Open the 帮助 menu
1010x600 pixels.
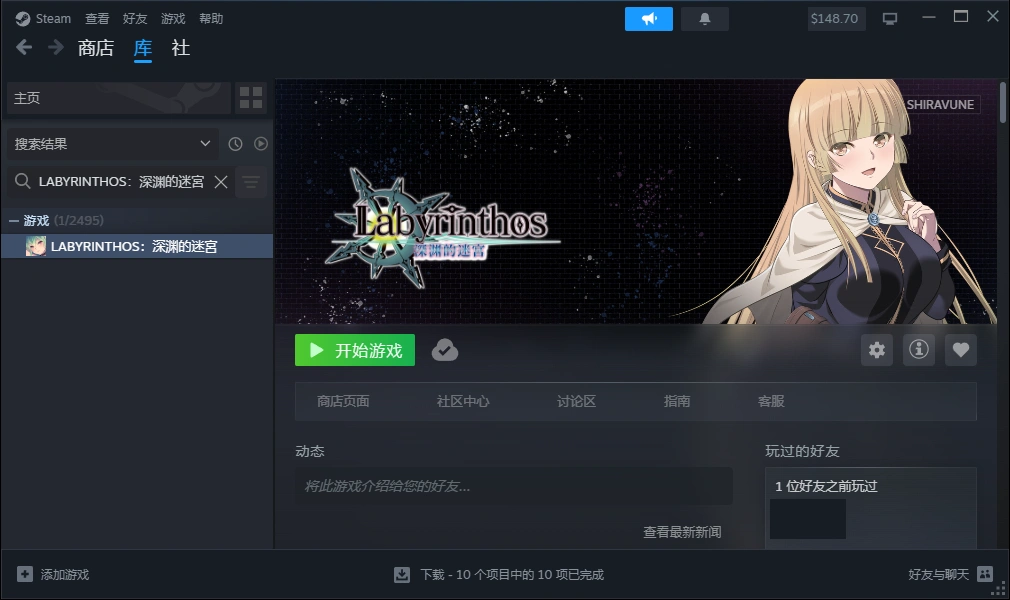tap(211, 19)
